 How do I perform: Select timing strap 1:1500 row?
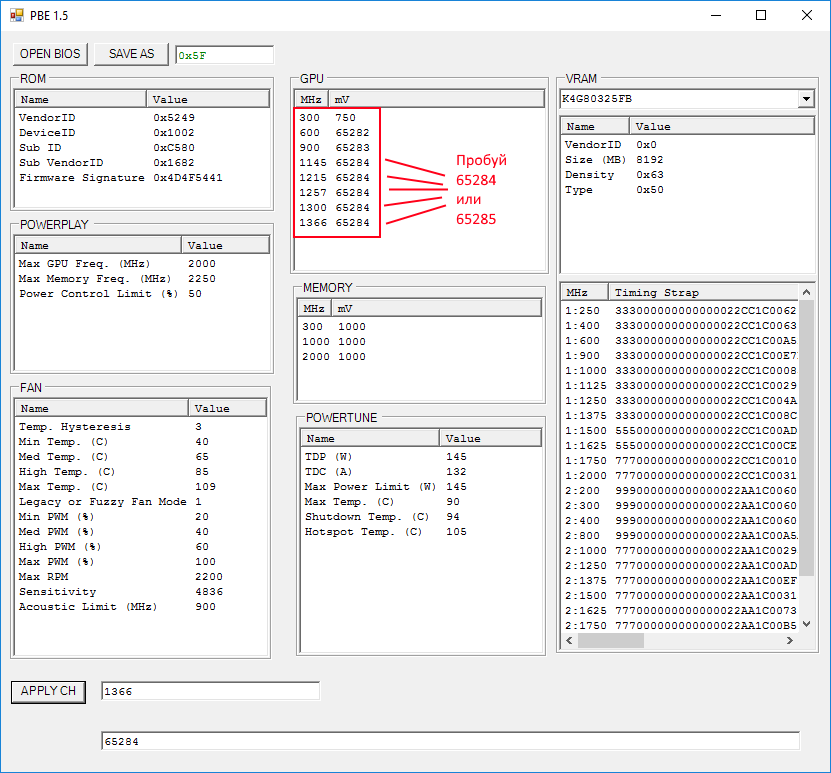tap(680, 431)
